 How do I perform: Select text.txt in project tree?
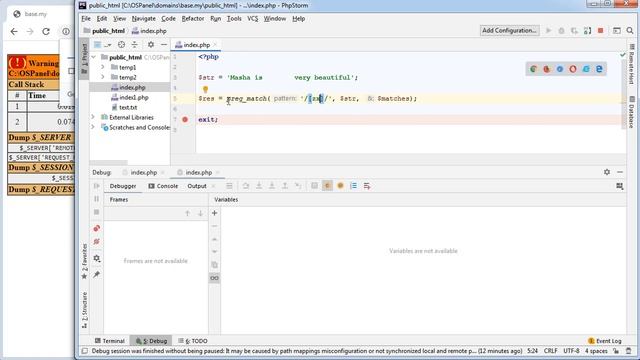coord(124,107)
